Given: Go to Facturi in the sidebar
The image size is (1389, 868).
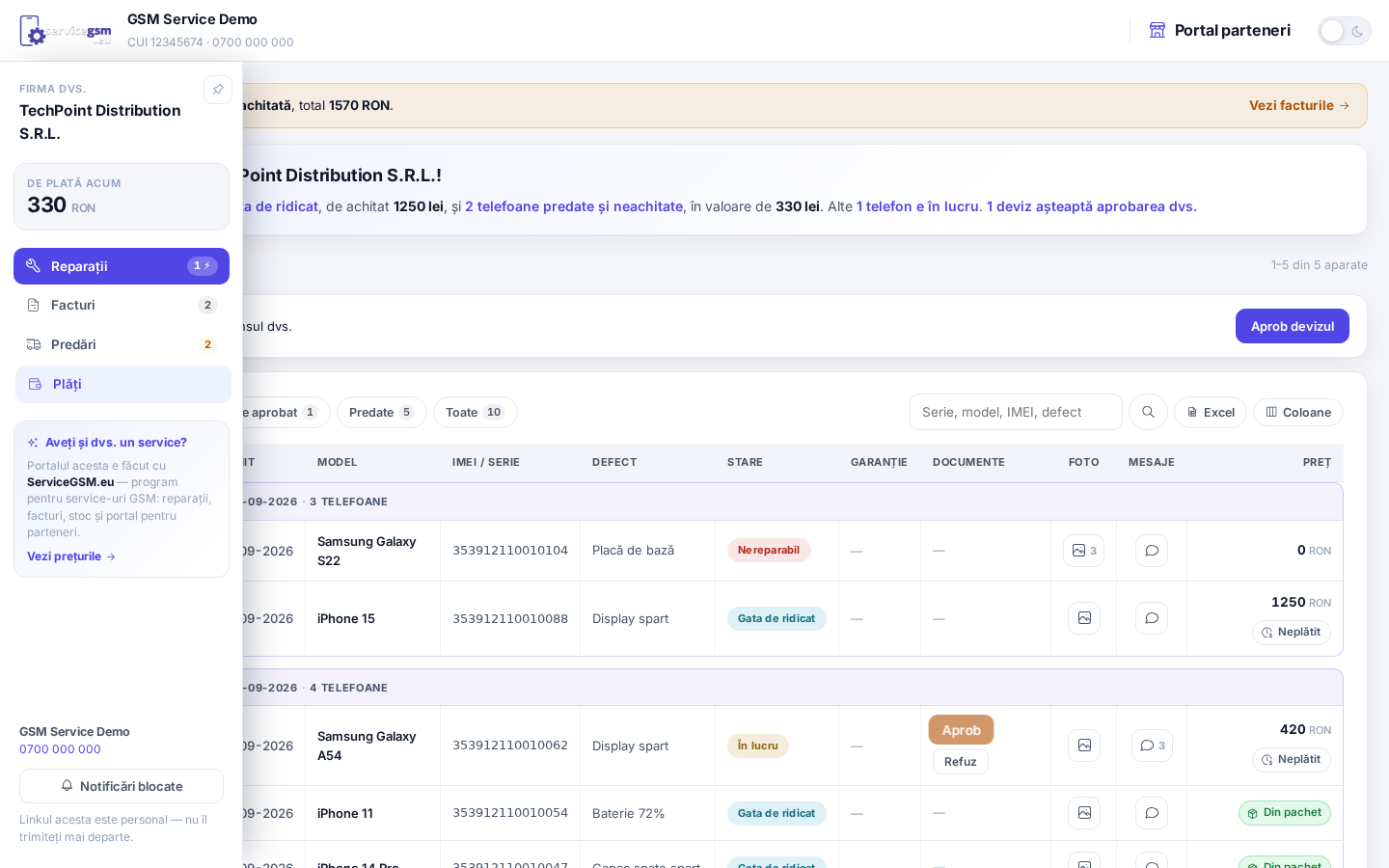Looking at the screenshot, I should point(122,305).
